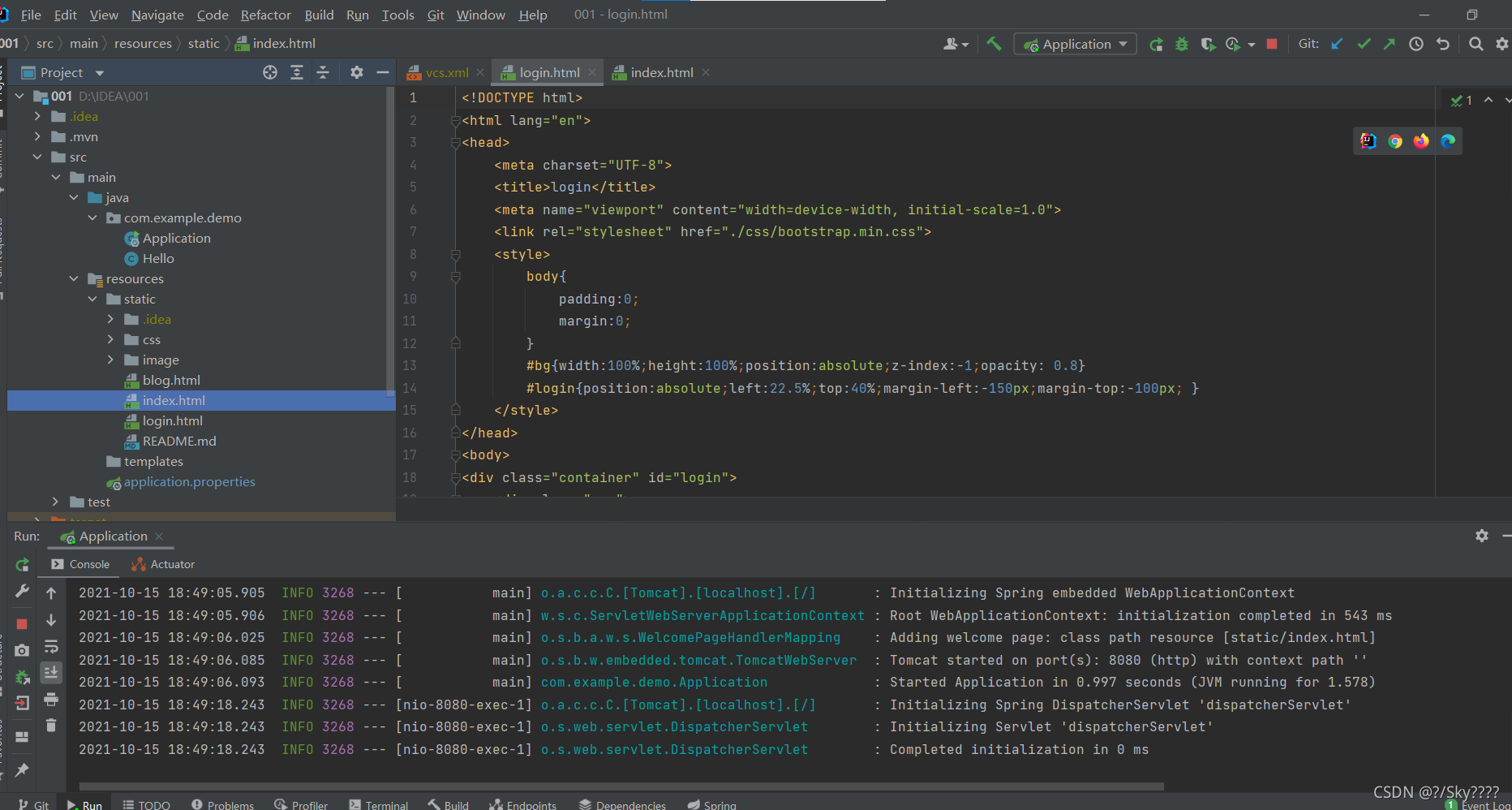
Task: Open Spring tool window
Action: (x=711, y=804)
